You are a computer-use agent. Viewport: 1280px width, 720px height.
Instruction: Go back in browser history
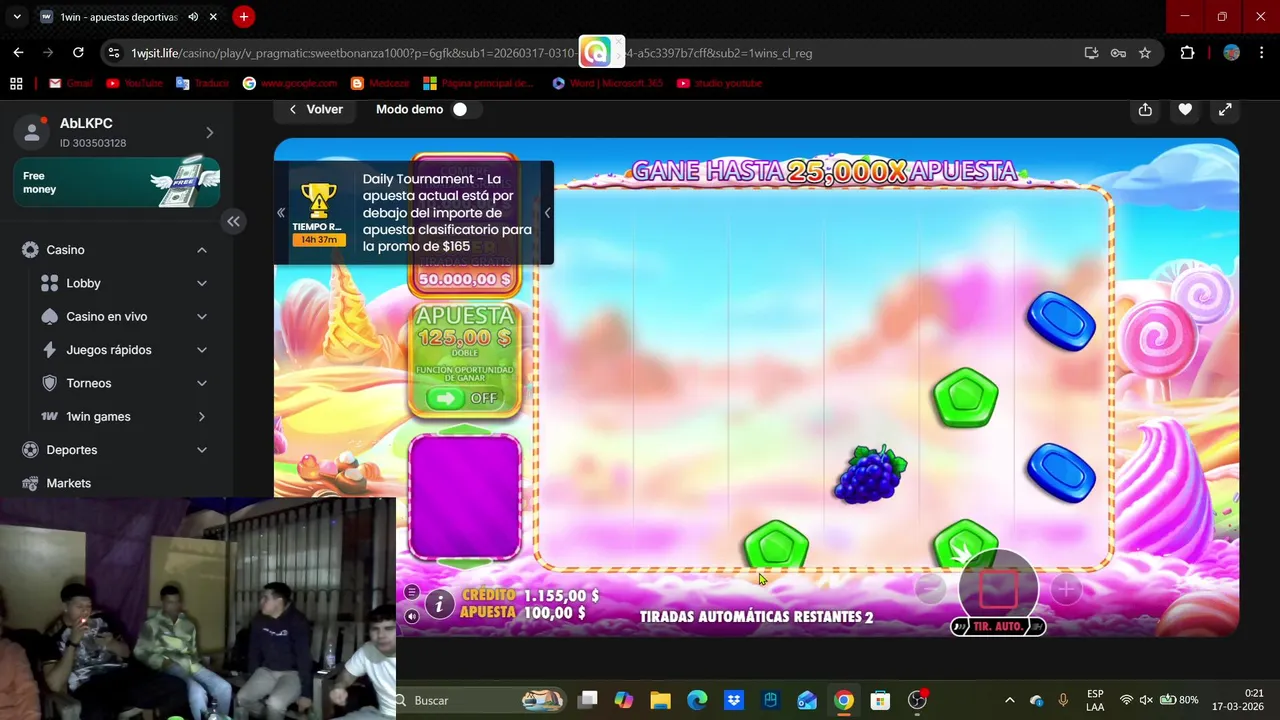tap(18, 53)
